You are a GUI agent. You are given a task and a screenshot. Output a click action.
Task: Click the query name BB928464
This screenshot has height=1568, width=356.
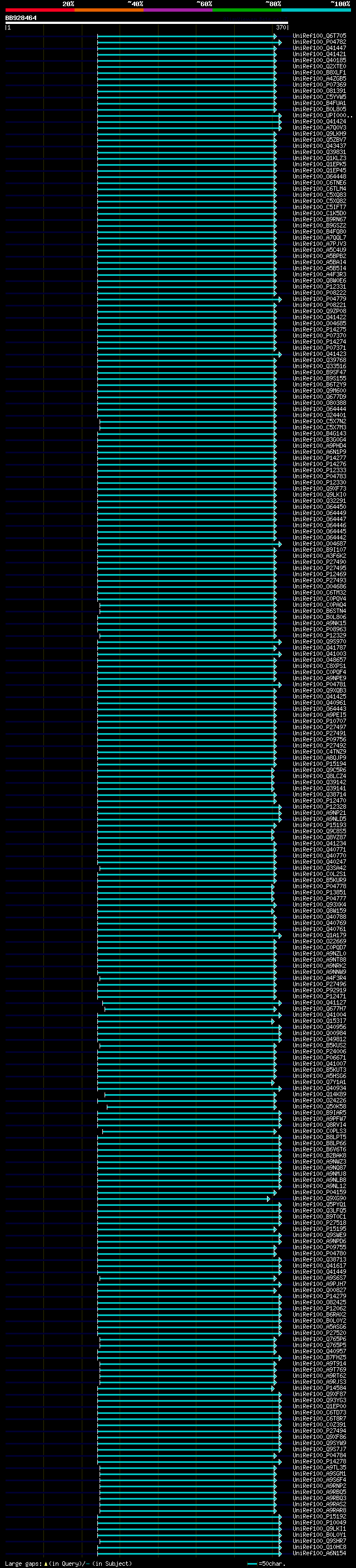click(21, 18)
